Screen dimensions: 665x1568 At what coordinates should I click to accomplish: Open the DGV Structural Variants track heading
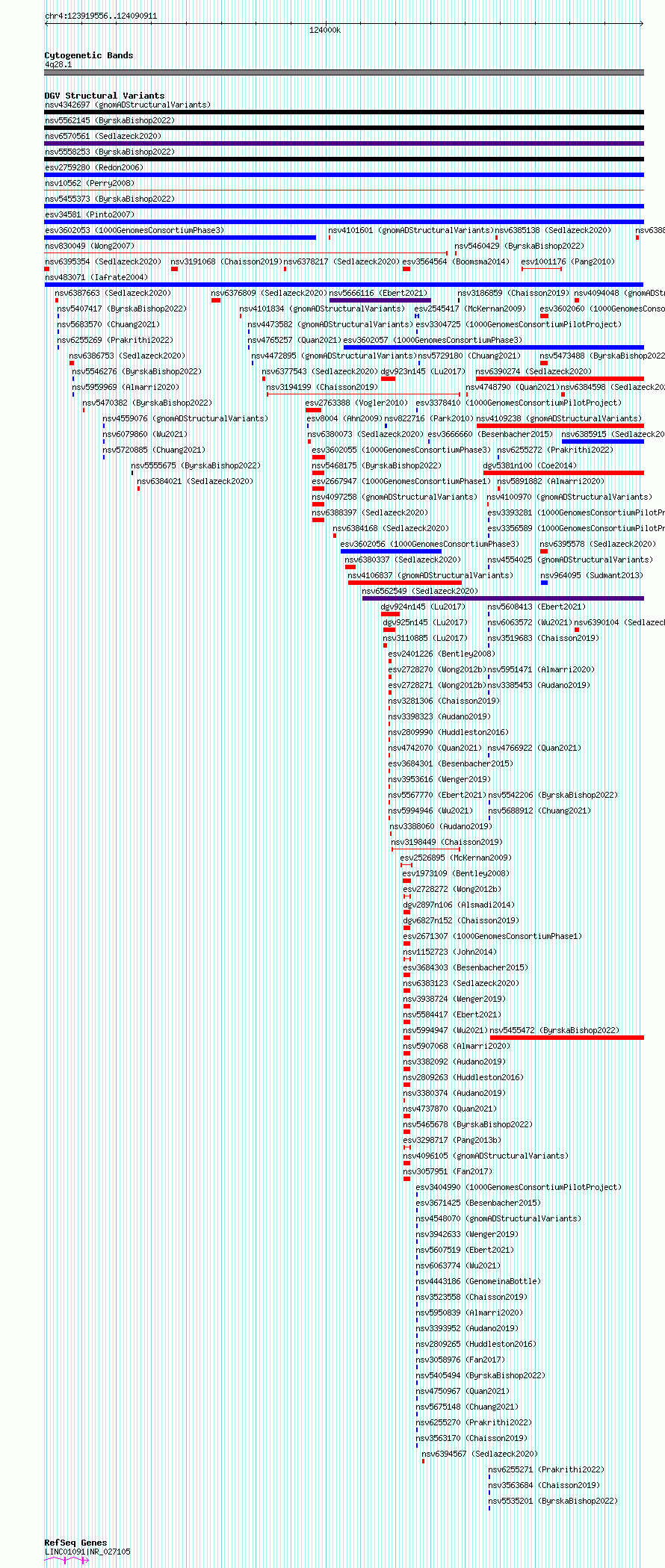pos(105,96)
